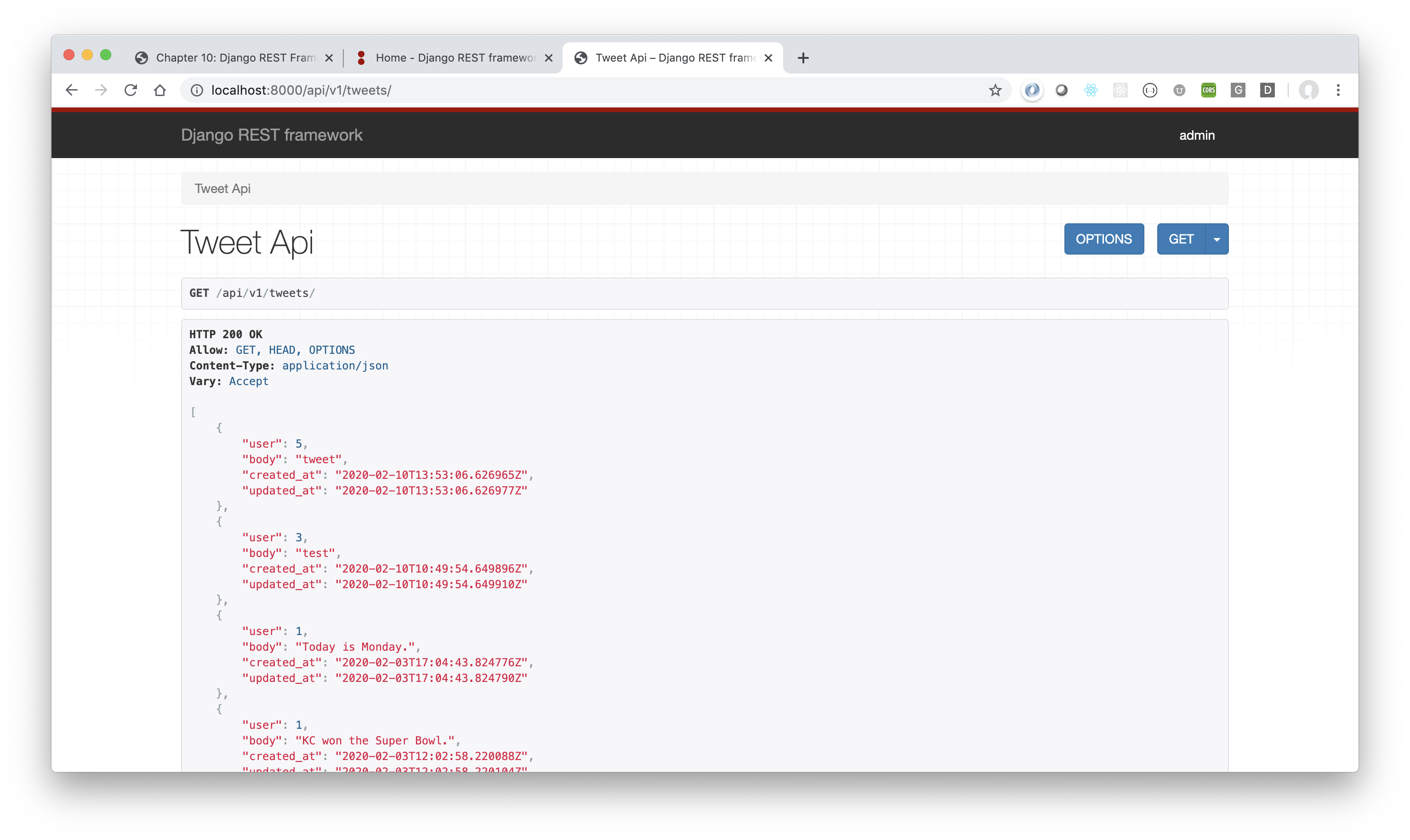Viewport: 1410px width, 840px height.
Task: Close the Tweet Api tab
Action: coord(768,58)
